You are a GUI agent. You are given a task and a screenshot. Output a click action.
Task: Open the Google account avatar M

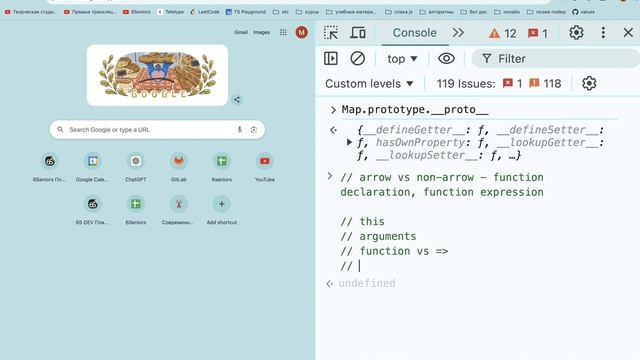tap(302, 32)
